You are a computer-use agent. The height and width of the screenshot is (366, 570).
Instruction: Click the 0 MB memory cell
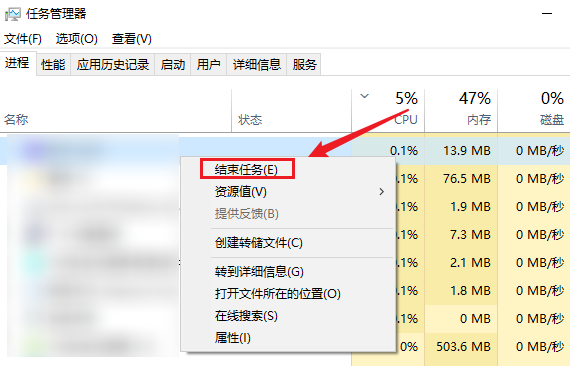coord(461,319)
